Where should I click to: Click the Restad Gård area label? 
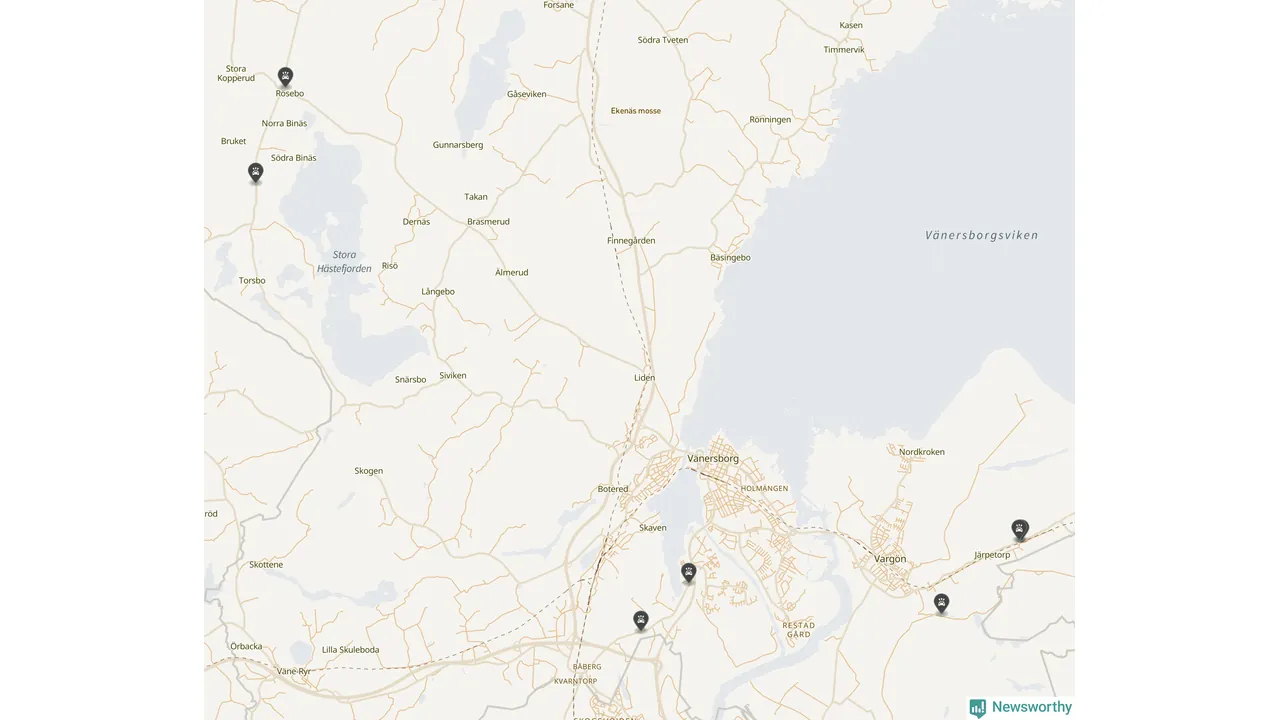[x=798, y=630]
